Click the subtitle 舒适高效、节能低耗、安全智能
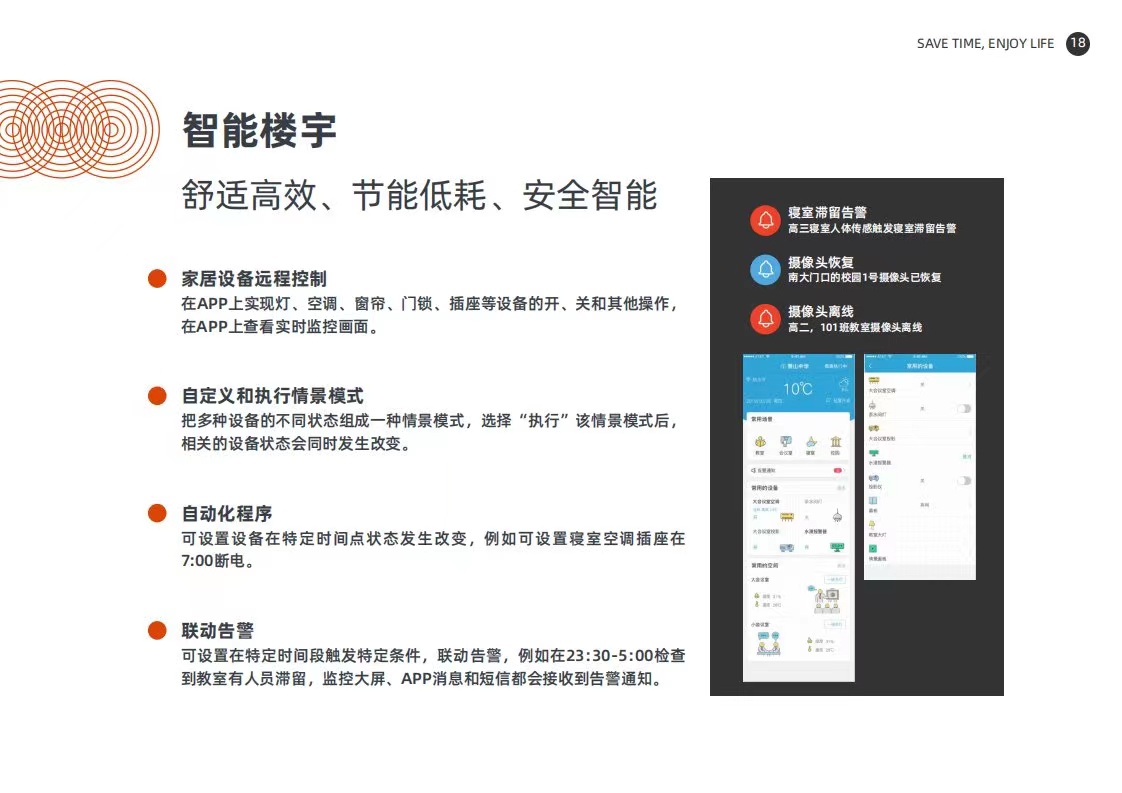1122x793 pixels. tap(419, 195)
